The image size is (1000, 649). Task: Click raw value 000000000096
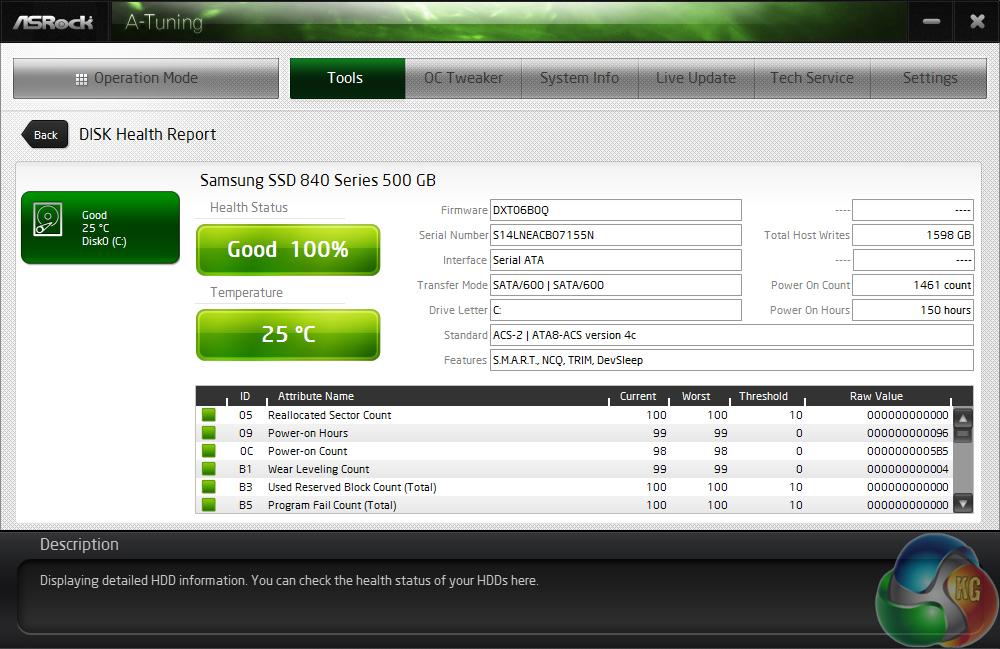(908, 434)
